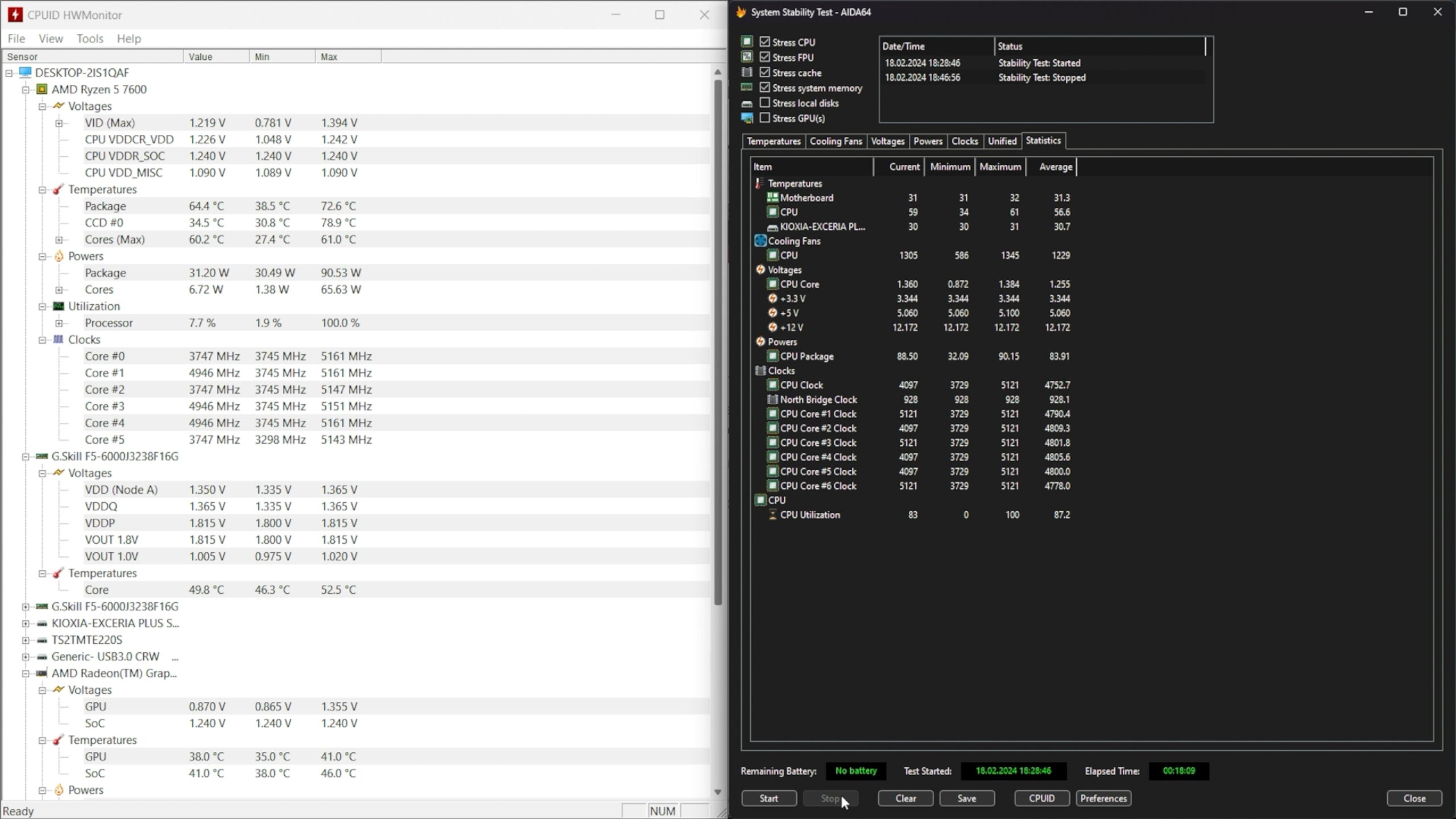This screenshot has height=819, width=1456.
Task: Click the KIOXIA-EXCERIA drive icon in AIDA64 Statistics
Action: pyautogui.click(x=772, y=227)
